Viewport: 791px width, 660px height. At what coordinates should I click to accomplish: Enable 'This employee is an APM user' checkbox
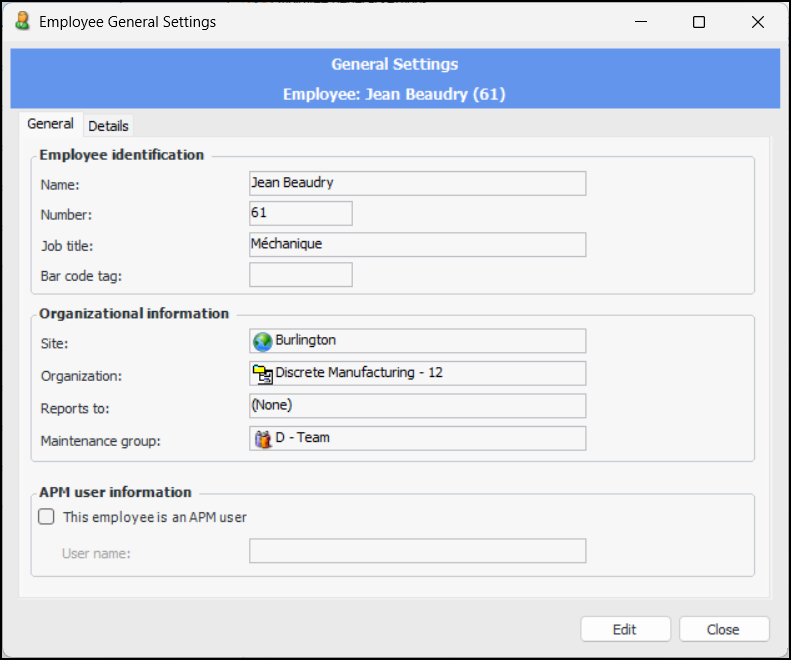pos(46,517)
